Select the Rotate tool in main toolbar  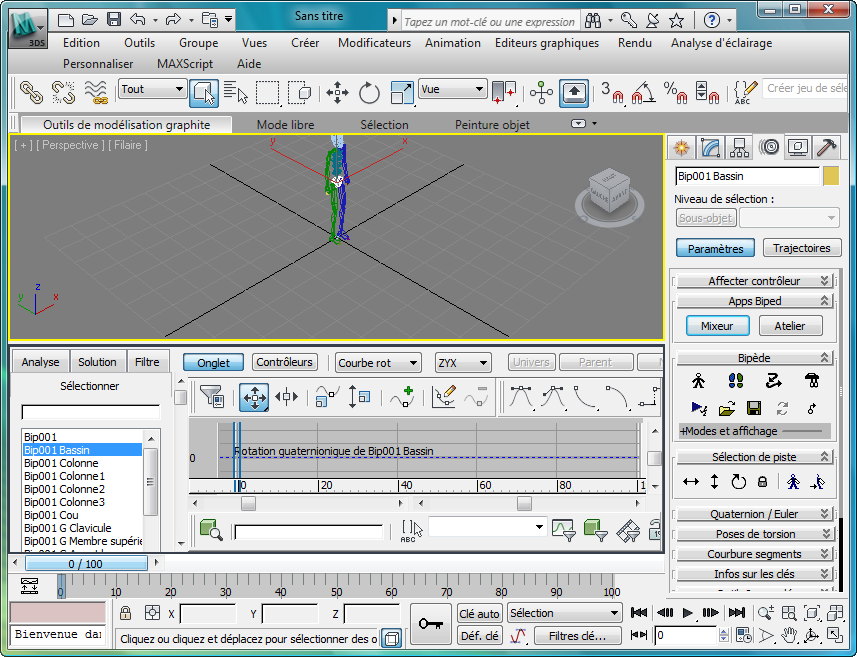click(x=369, y=93)
